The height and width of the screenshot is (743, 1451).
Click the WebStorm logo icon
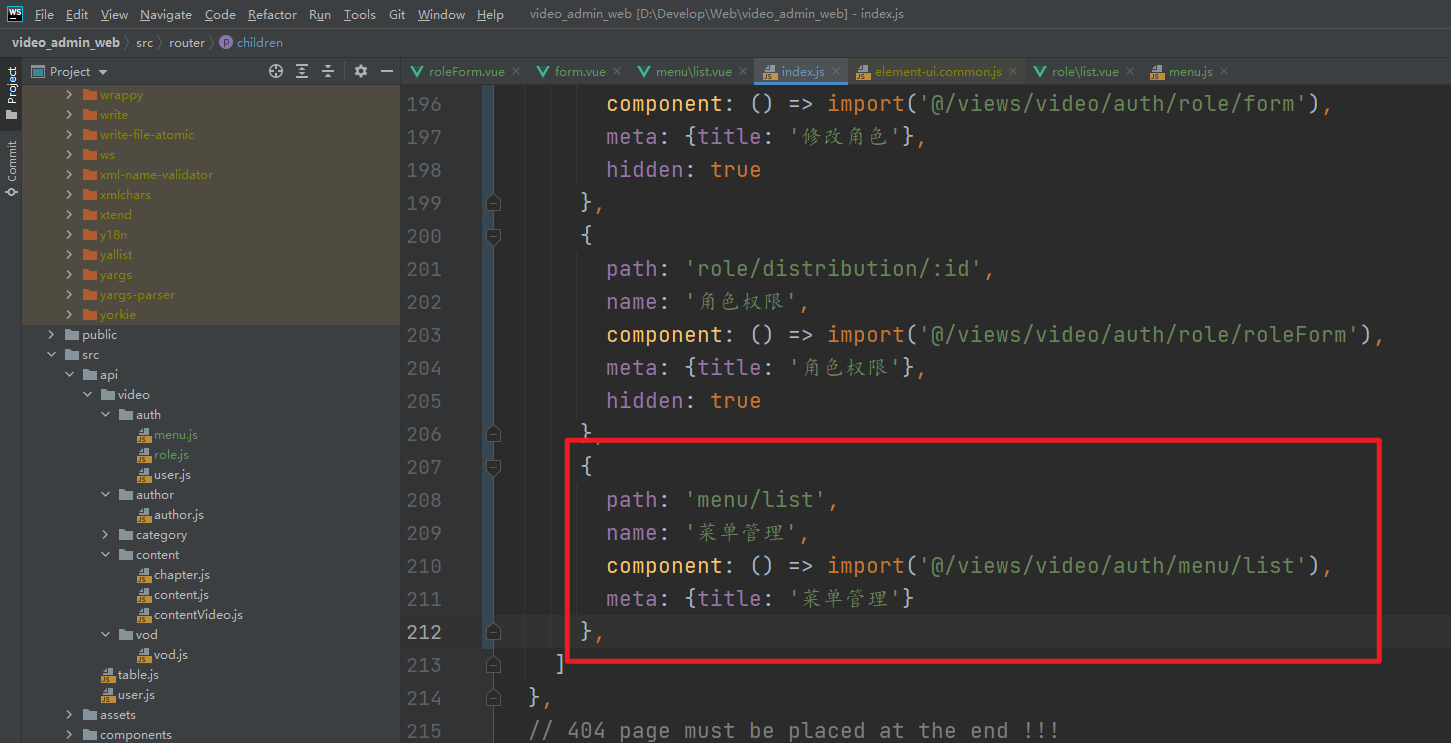tap(15, 14)
